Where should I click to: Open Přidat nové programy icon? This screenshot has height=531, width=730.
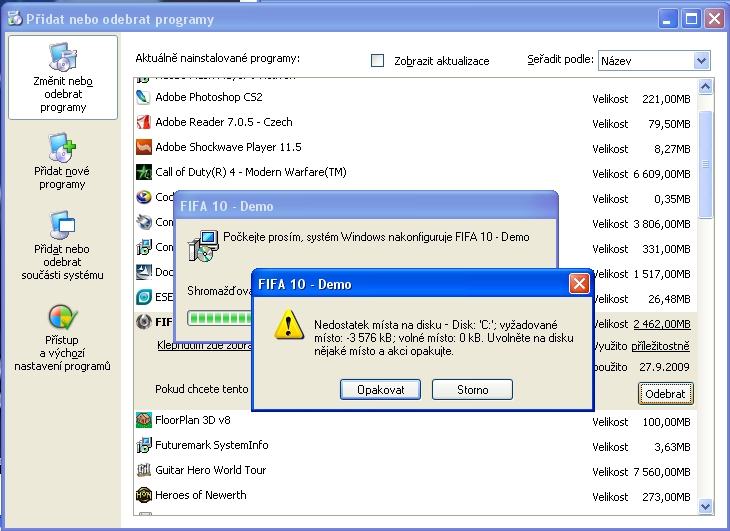[x=62, y=147]
